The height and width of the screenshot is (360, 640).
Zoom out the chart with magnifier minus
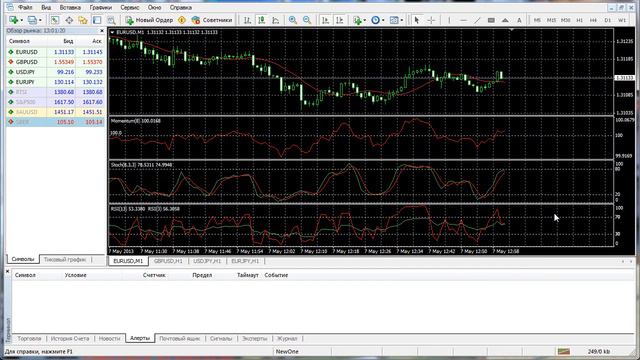pos(307,20)
